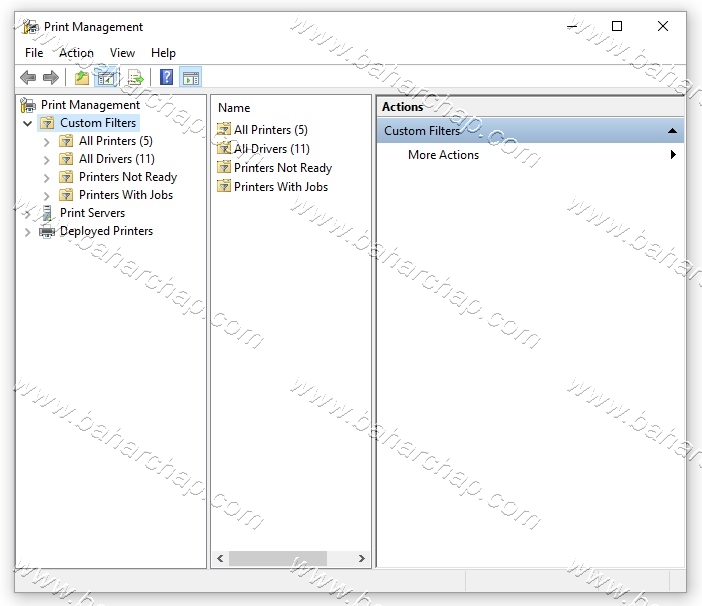This screenshot has width=702, height=606.
Task: Select Printers Not Ready text in list
Action: 283,168
